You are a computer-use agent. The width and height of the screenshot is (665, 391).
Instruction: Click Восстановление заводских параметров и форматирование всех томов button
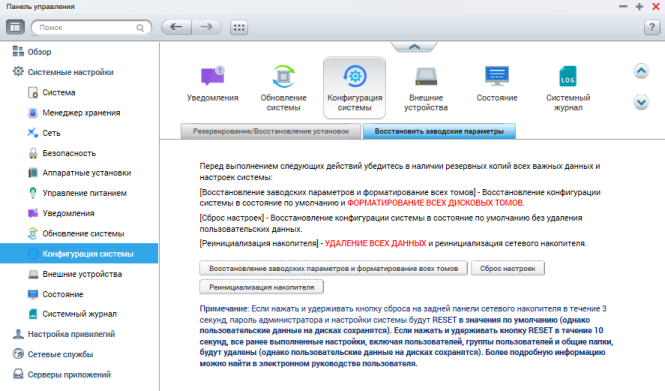(333, 268)
